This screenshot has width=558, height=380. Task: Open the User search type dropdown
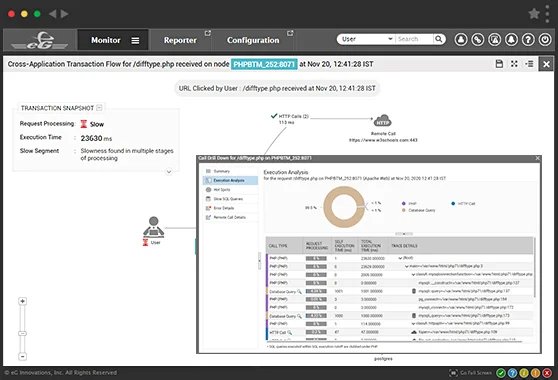click(366, 39)
